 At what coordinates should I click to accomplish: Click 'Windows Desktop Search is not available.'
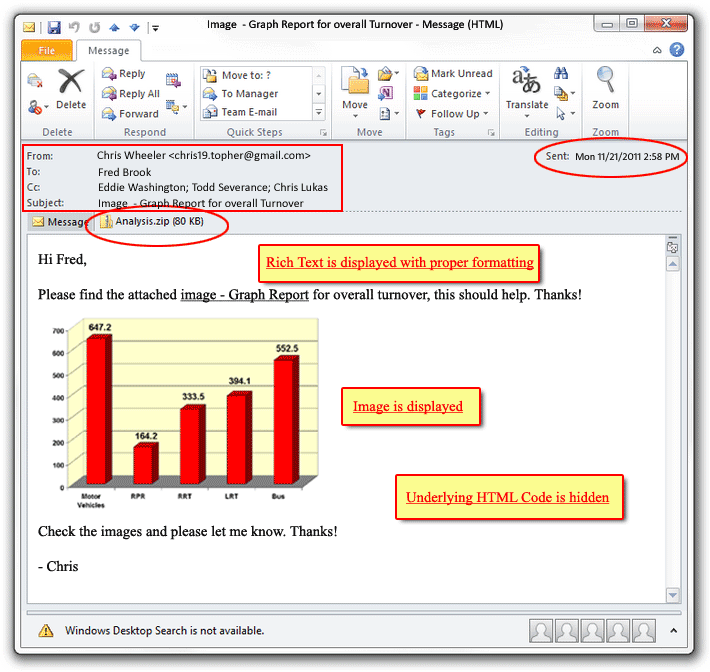click(164, 630)
